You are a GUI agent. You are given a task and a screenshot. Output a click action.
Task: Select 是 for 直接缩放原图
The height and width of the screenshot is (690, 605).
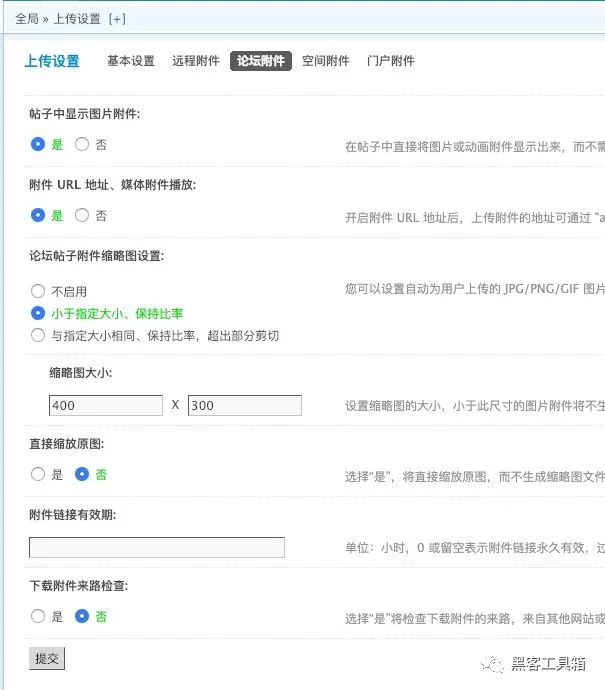coord(39,475)
